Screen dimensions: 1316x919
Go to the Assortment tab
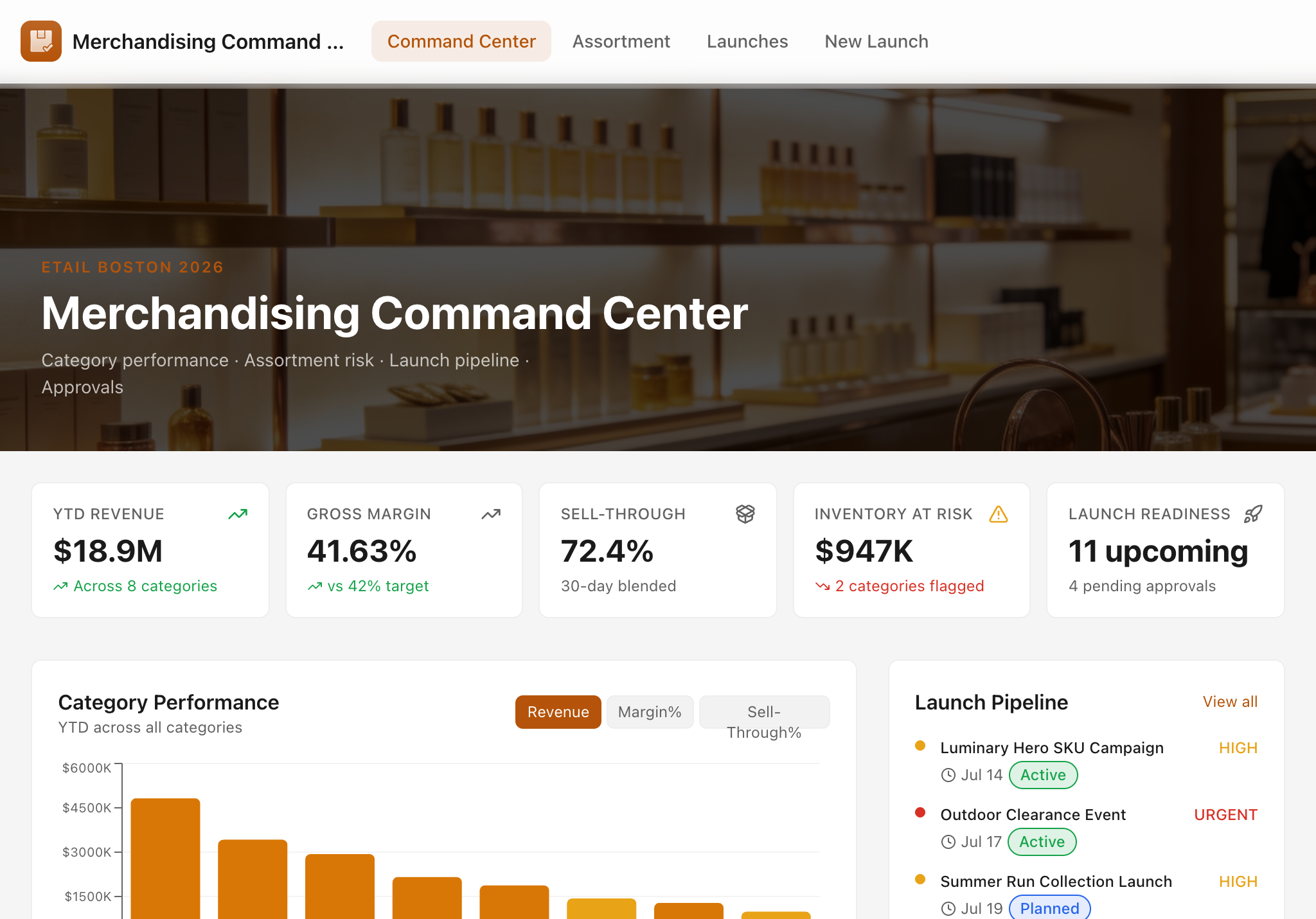point(621,41)
